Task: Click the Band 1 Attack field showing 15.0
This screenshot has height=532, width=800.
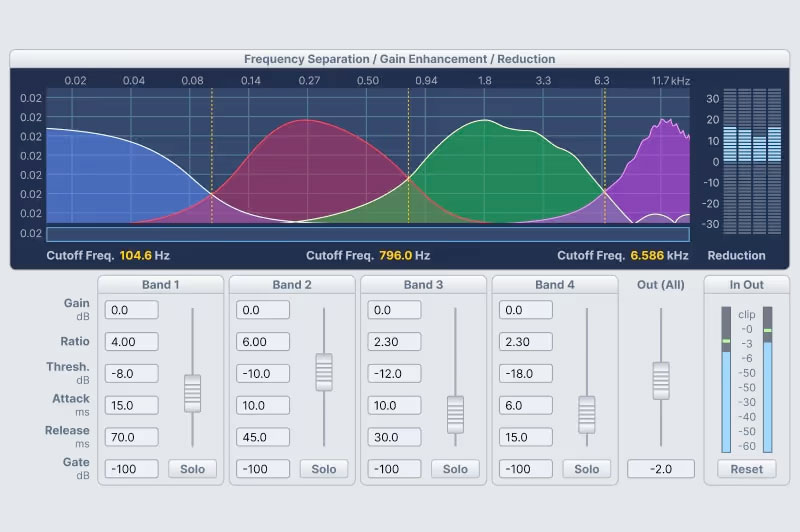Action: [x=132, y=406]
